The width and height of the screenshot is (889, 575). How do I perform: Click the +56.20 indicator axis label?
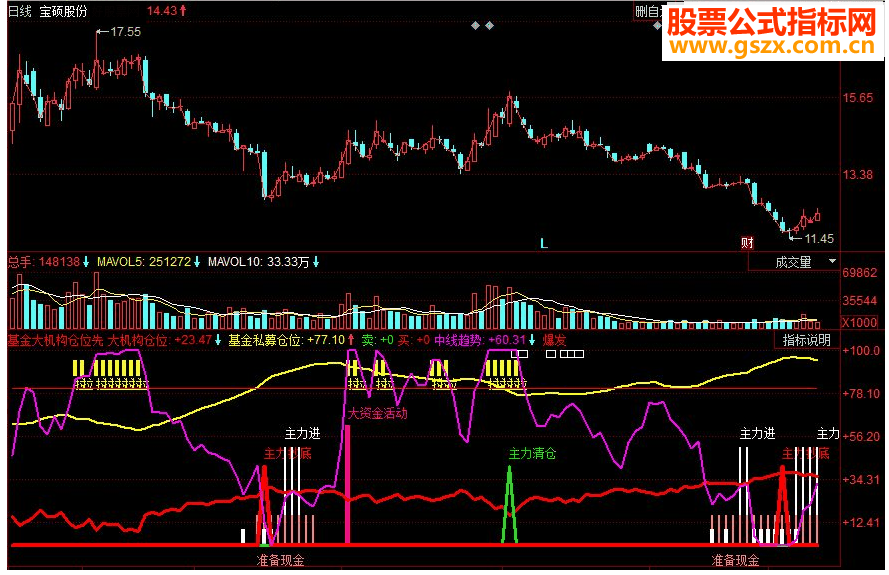pyautogui.click(x=861, y=437)
